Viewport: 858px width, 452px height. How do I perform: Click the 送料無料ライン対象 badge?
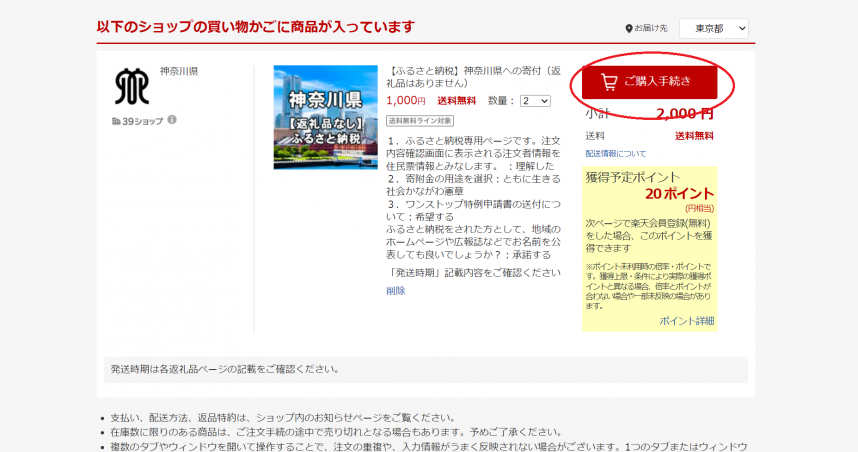click(x=420, y=120)
